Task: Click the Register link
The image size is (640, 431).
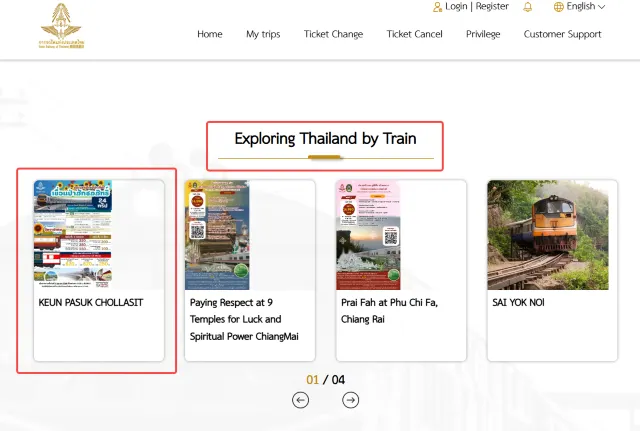Action: coord(492,7)
